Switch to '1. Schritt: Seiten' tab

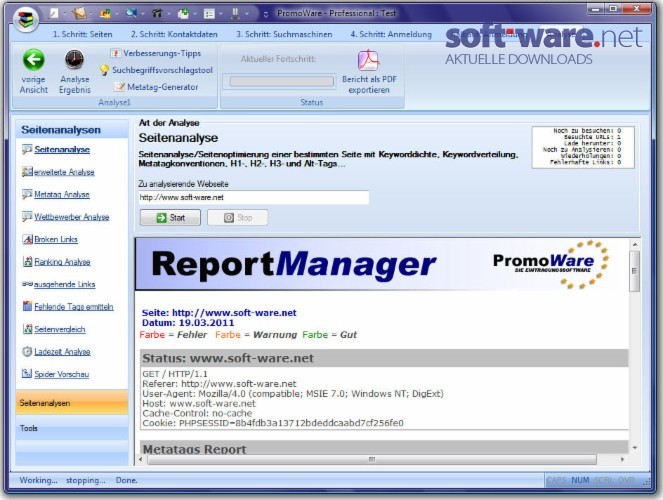click(x=82, y=34)
